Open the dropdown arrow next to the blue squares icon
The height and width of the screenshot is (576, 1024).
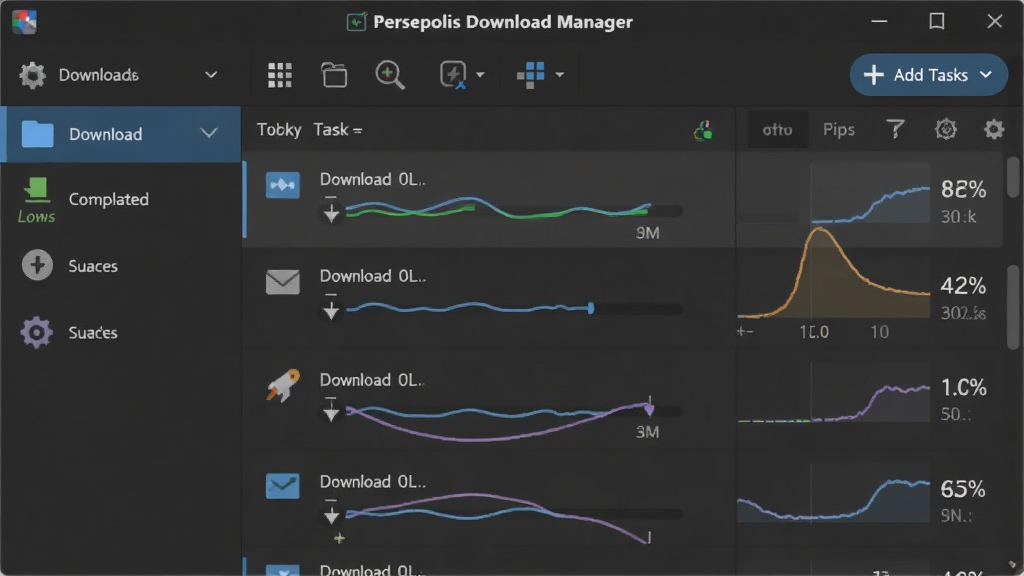(x=560, y=75)
